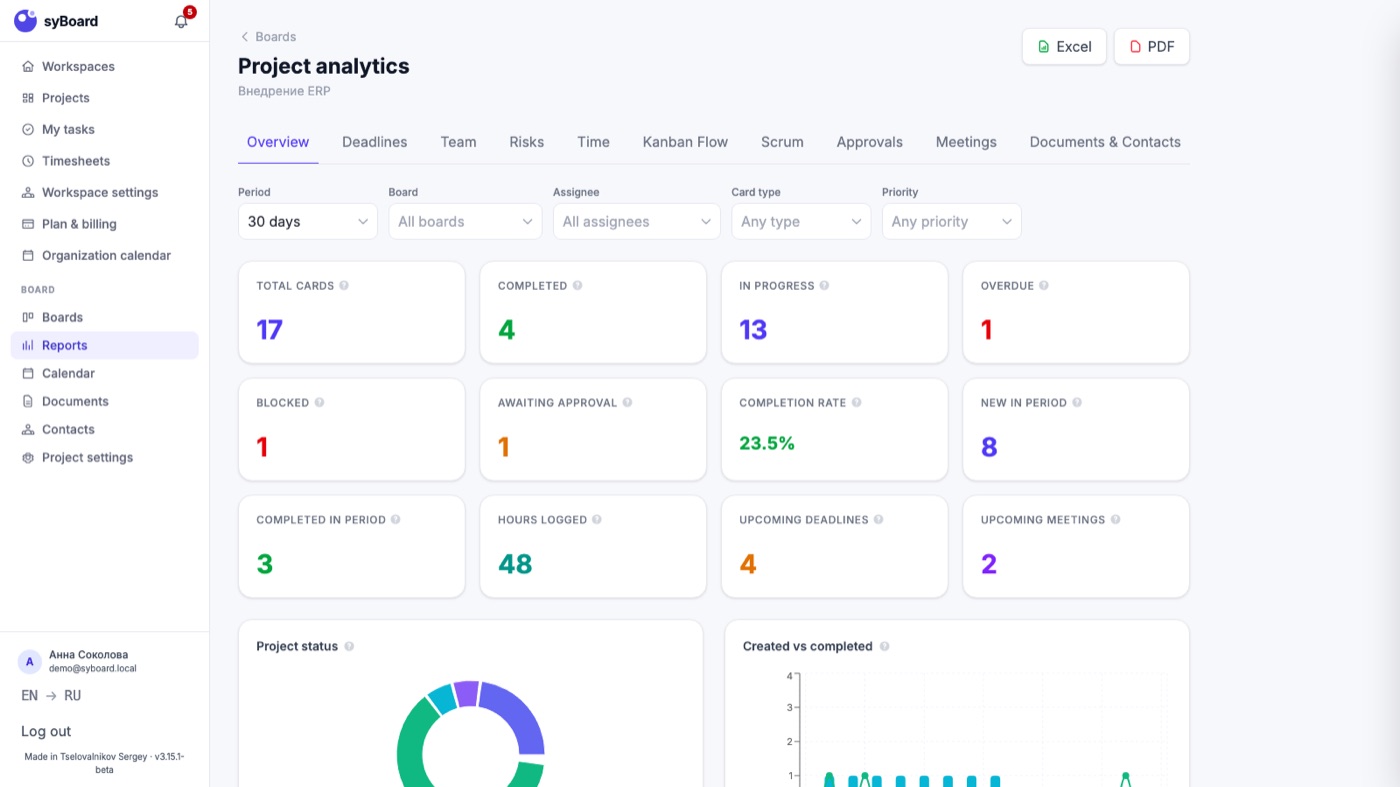Click the help icon beside In Progress
Image resolution: width=1400 pixels, height=787 pixels.
click(824, 286)
